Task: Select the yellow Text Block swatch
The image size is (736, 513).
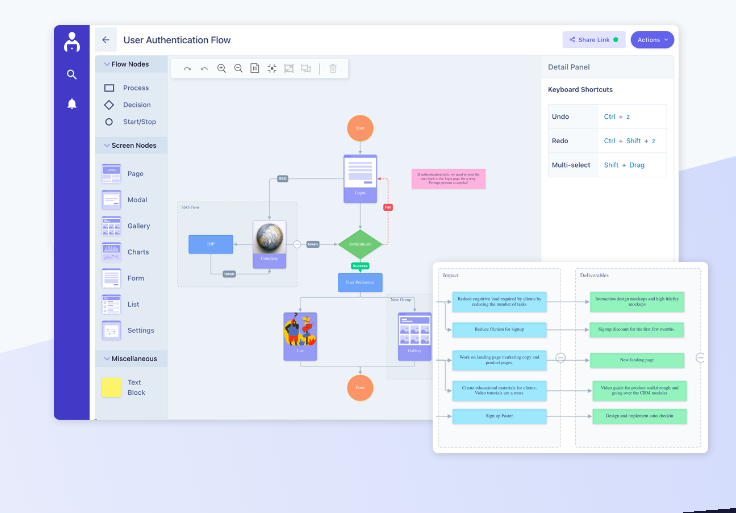Action: click(111, 388)
